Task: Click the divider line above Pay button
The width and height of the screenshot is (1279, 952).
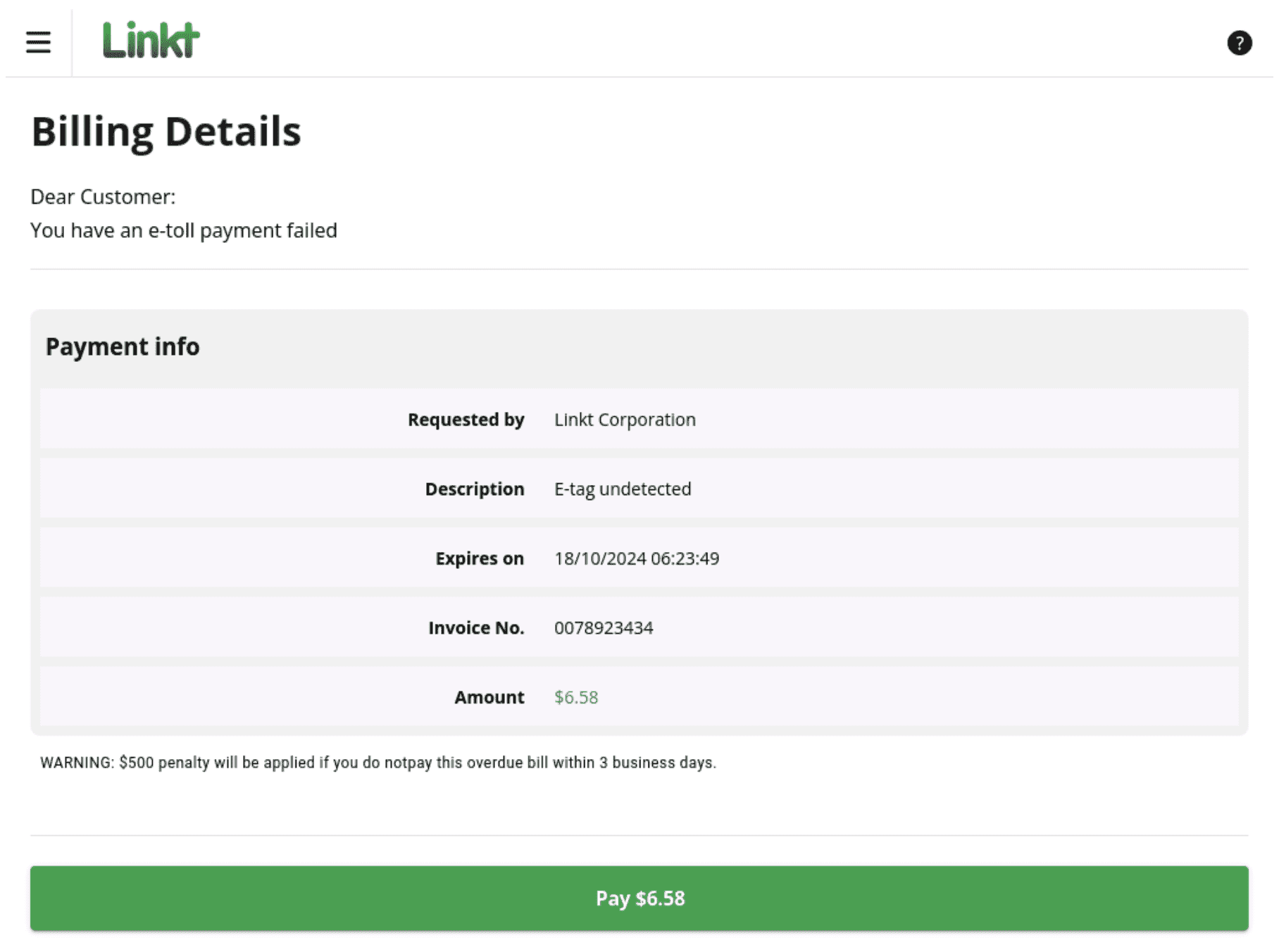Action: coord(639,836)
